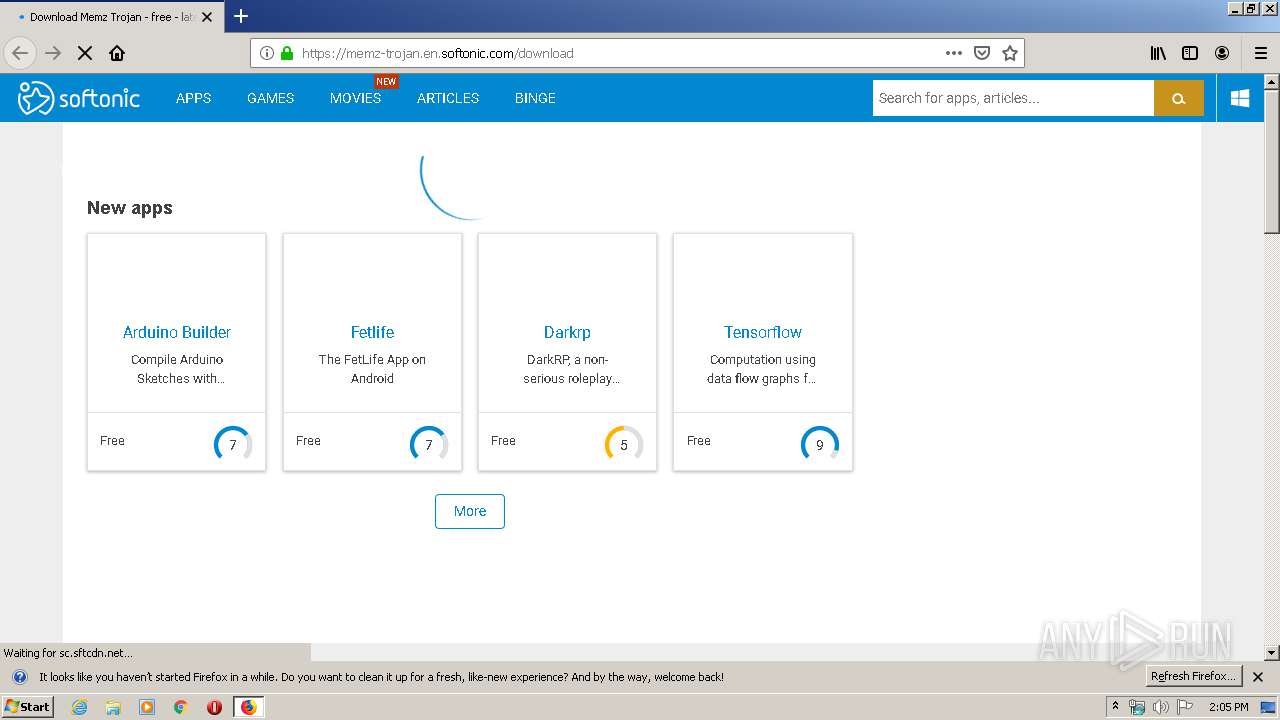
Task: Click the Arduino Builder rating circle 7
Action: [x=233, y=444]
